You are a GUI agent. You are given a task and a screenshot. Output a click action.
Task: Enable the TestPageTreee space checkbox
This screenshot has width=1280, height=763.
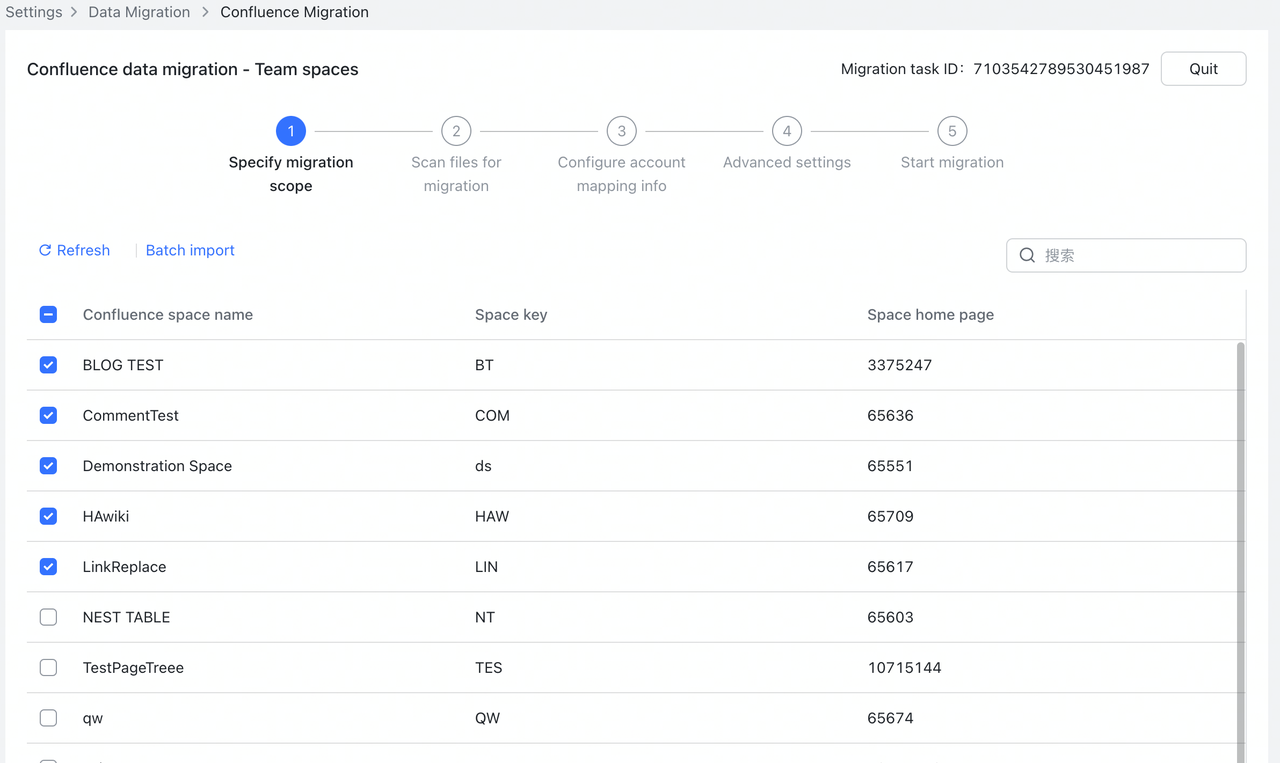48,667
